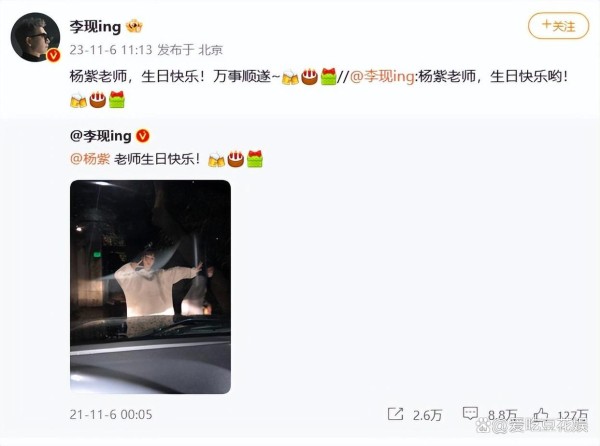Click the 发布于 北京 location text
600x446 pixels.
pyautogui.click(x=190, y=50)
